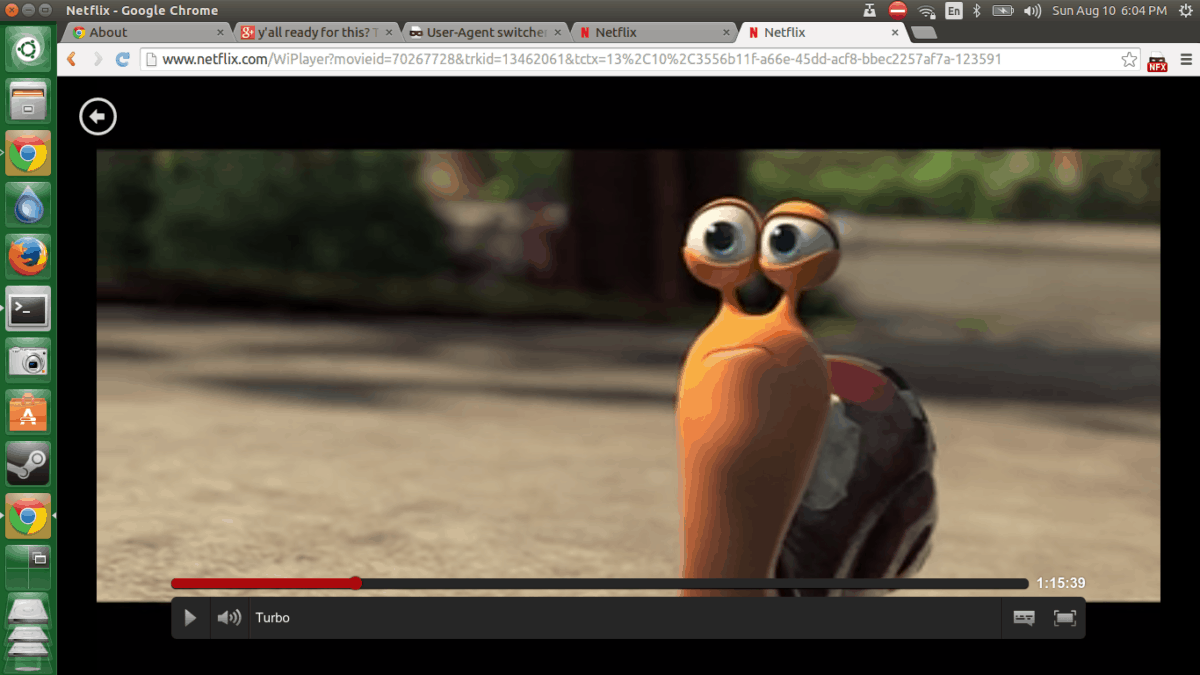Toggle fullscreen video mode
1200x675 pixels.
point(1065,618)
